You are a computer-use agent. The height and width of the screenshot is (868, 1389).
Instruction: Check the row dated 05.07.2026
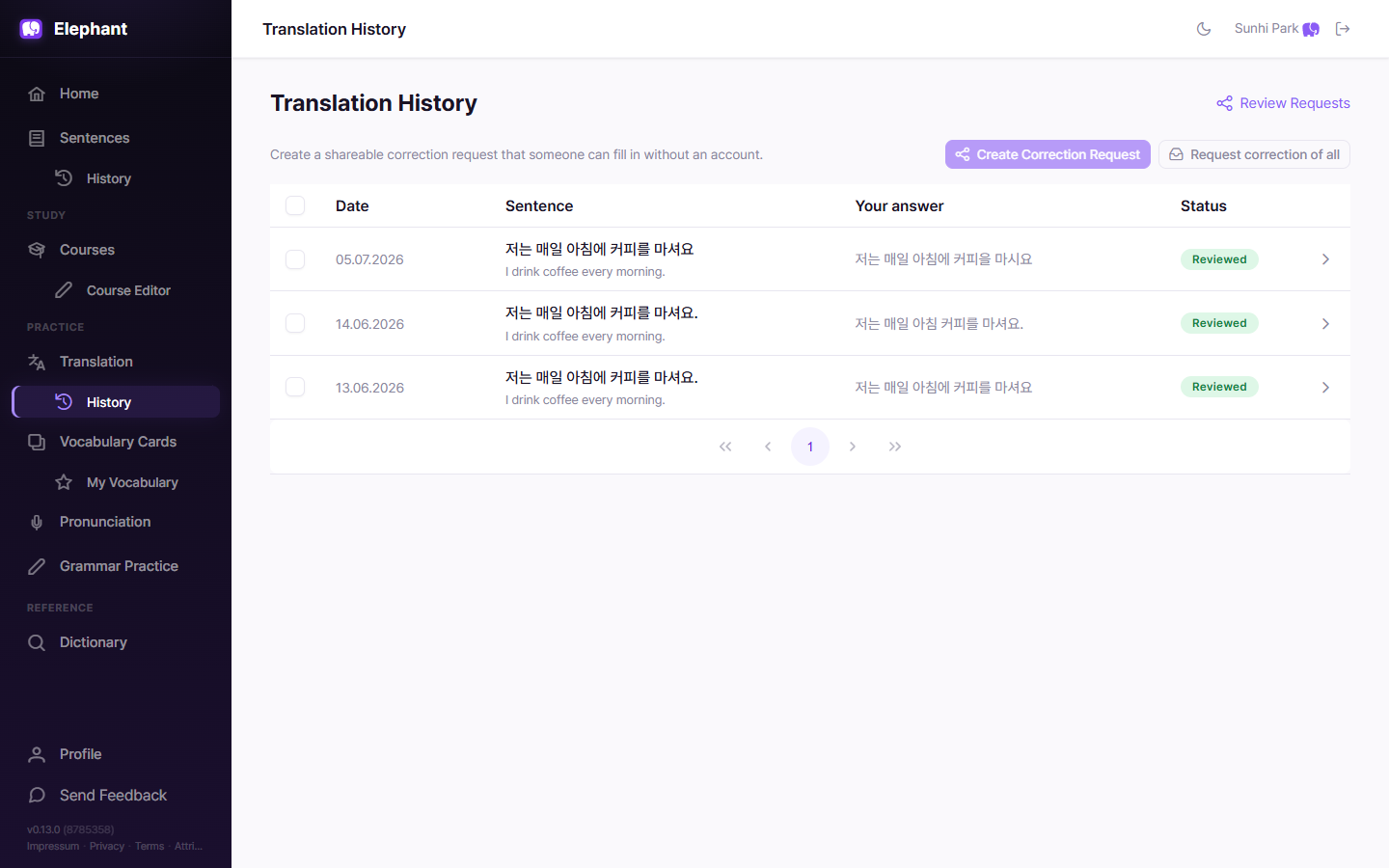coord(295,259)
